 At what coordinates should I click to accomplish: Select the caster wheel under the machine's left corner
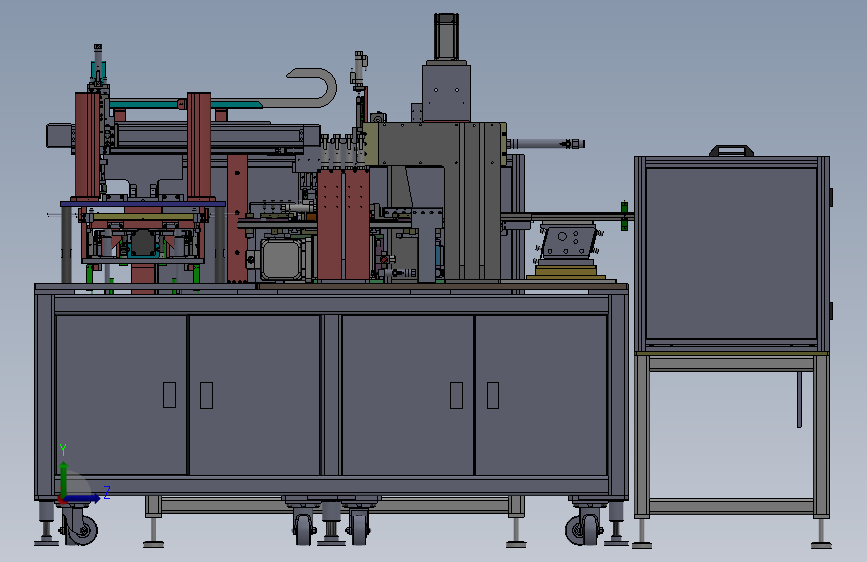[x=81, y=528]
